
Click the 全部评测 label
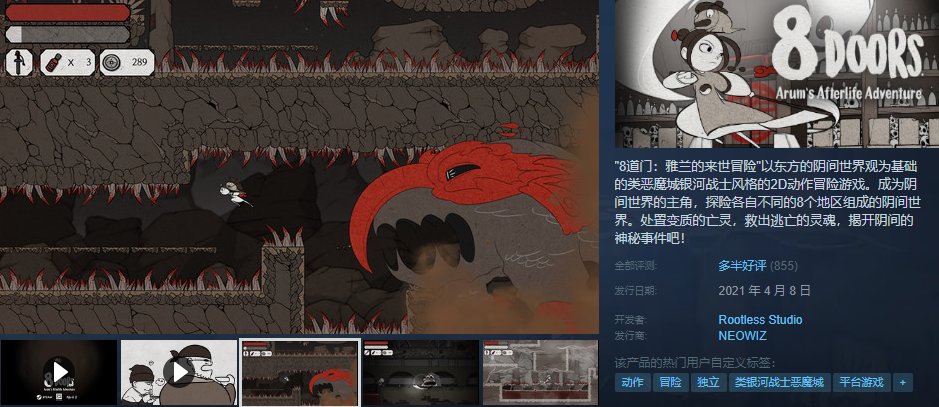(636, 266)
